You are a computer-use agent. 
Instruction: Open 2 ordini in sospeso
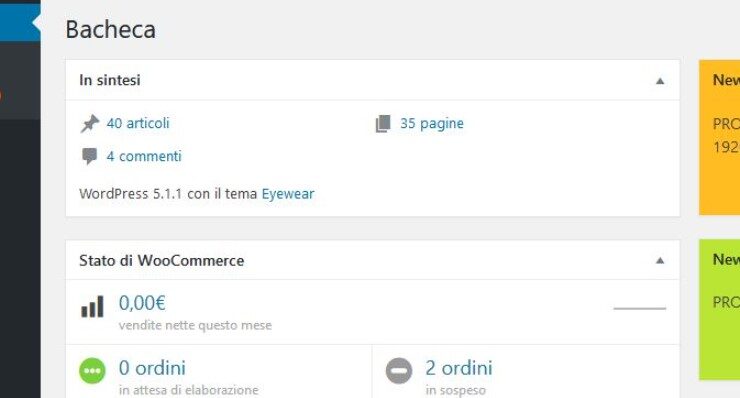[459, 377]
